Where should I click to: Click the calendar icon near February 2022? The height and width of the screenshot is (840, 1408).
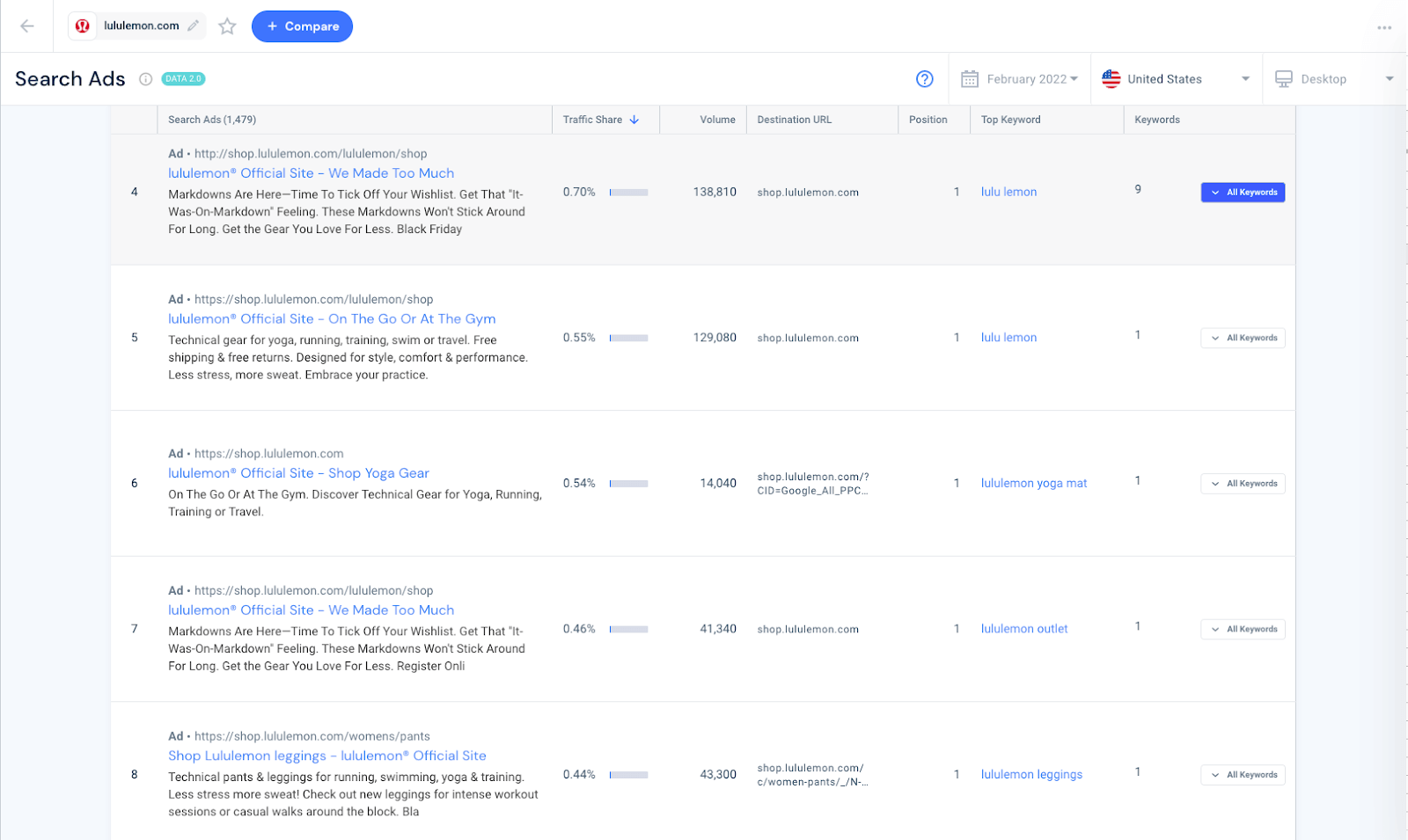point(970,78)
